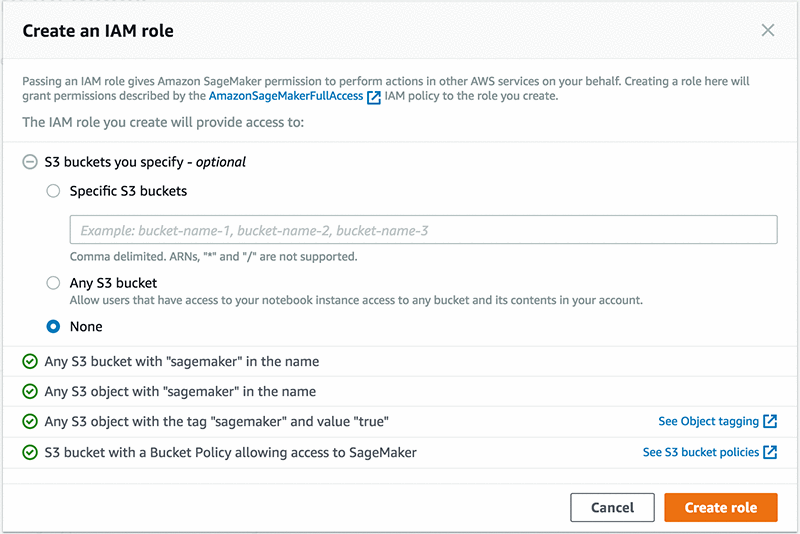Collapse the S3 buckets you specify section
Screen dimensions: 800x534
click(x=30, y=161)
